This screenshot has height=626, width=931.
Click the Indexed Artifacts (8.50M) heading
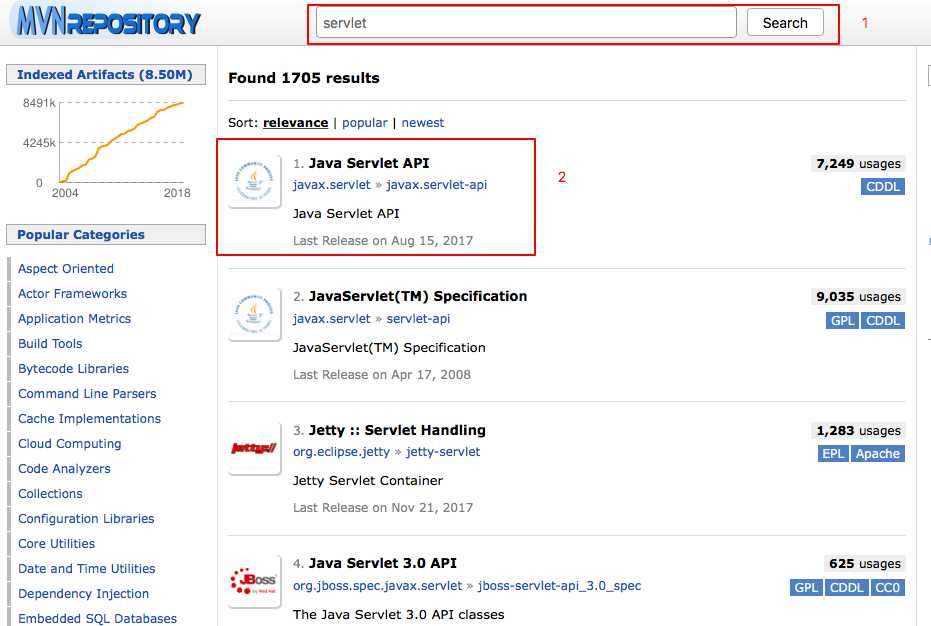click(x=105, y=75)
